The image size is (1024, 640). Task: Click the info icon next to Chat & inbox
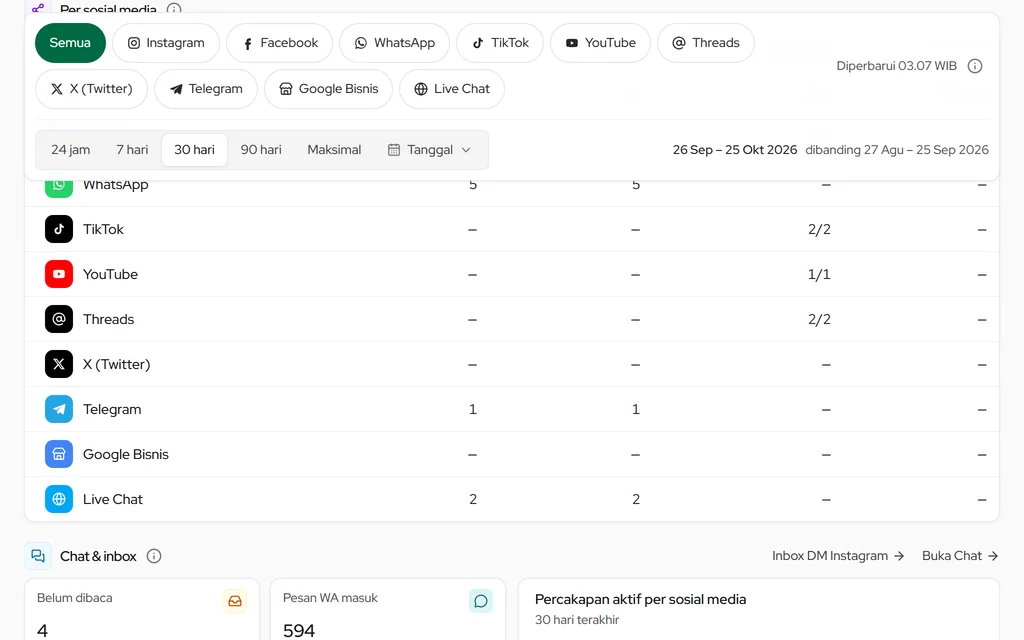tap(154, 556)
